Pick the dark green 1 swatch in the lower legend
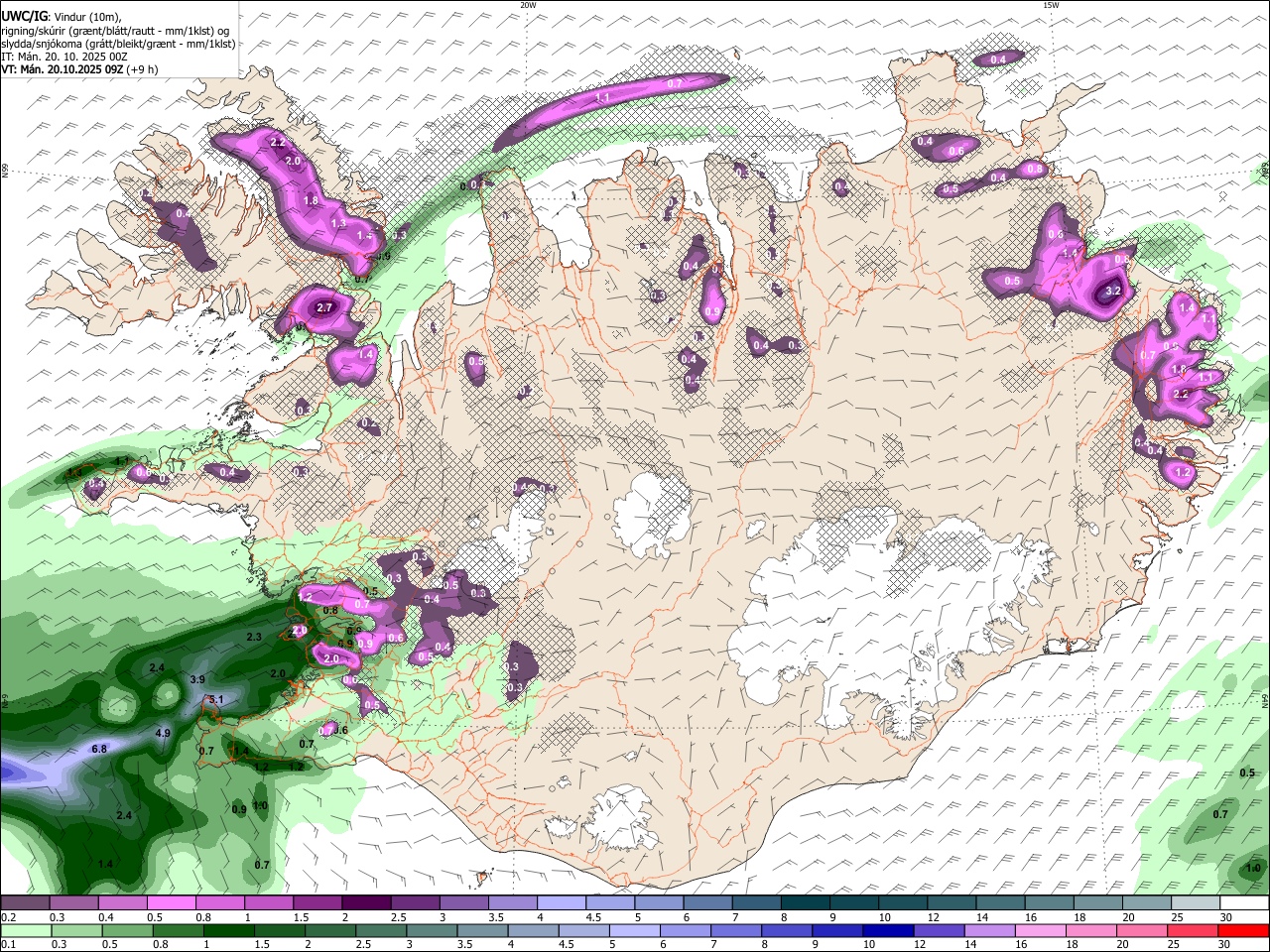The image size is (1270, 952). [229, 930]
